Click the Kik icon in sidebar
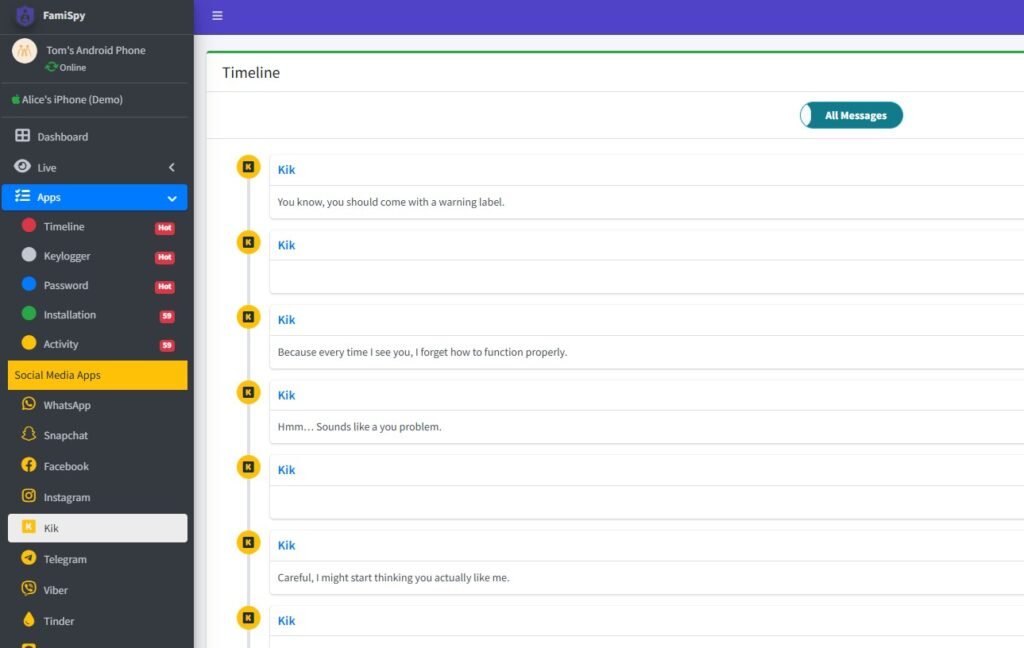The height and width of the screenshot is (648, 1024). coord(29,526)
